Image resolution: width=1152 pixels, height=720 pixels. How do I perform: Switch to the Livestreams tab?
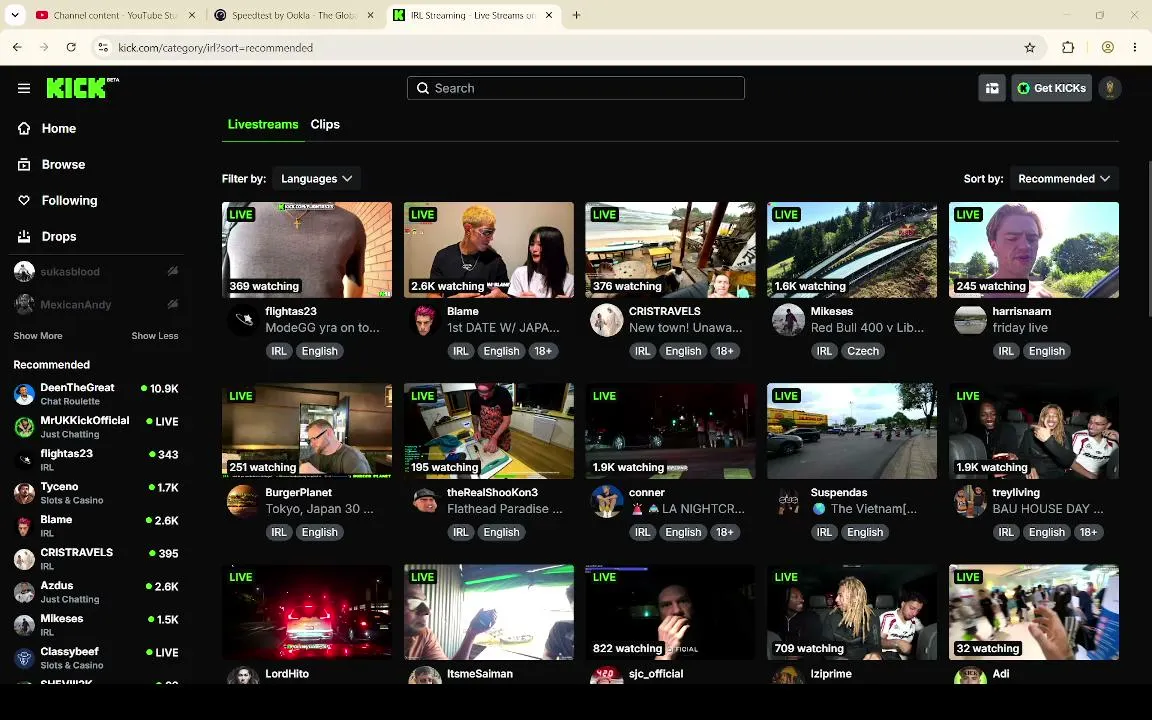pyautogui.click(x=263, y=124)
